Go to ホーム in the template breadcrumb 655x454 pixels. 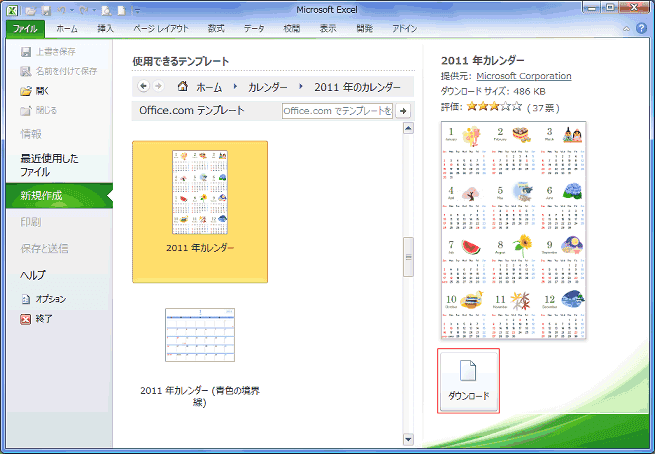pyautogui.click(x=209, y=87)
